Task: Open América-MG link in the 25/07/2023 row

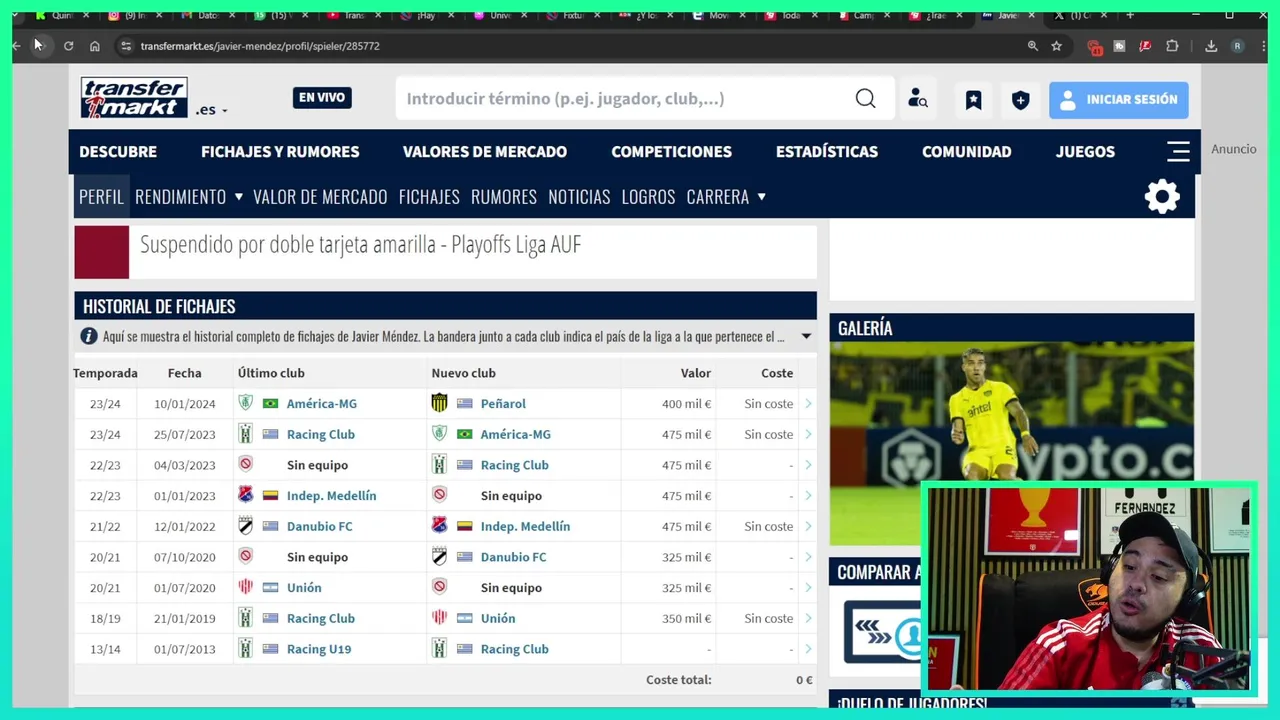Action: [x=515, y=434]
